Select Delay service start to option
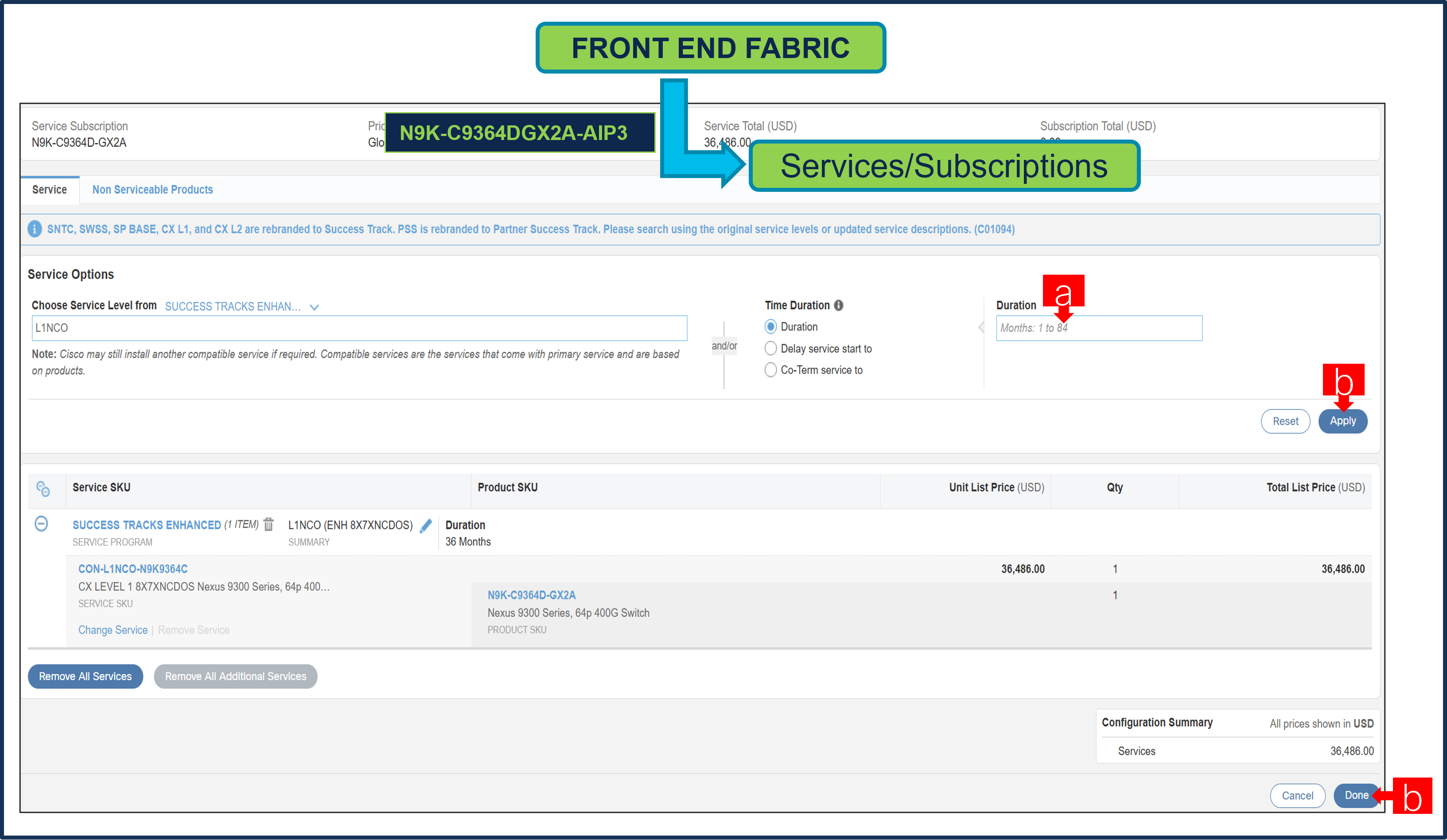Viewport: 1447px width, 840px height. 770,349
